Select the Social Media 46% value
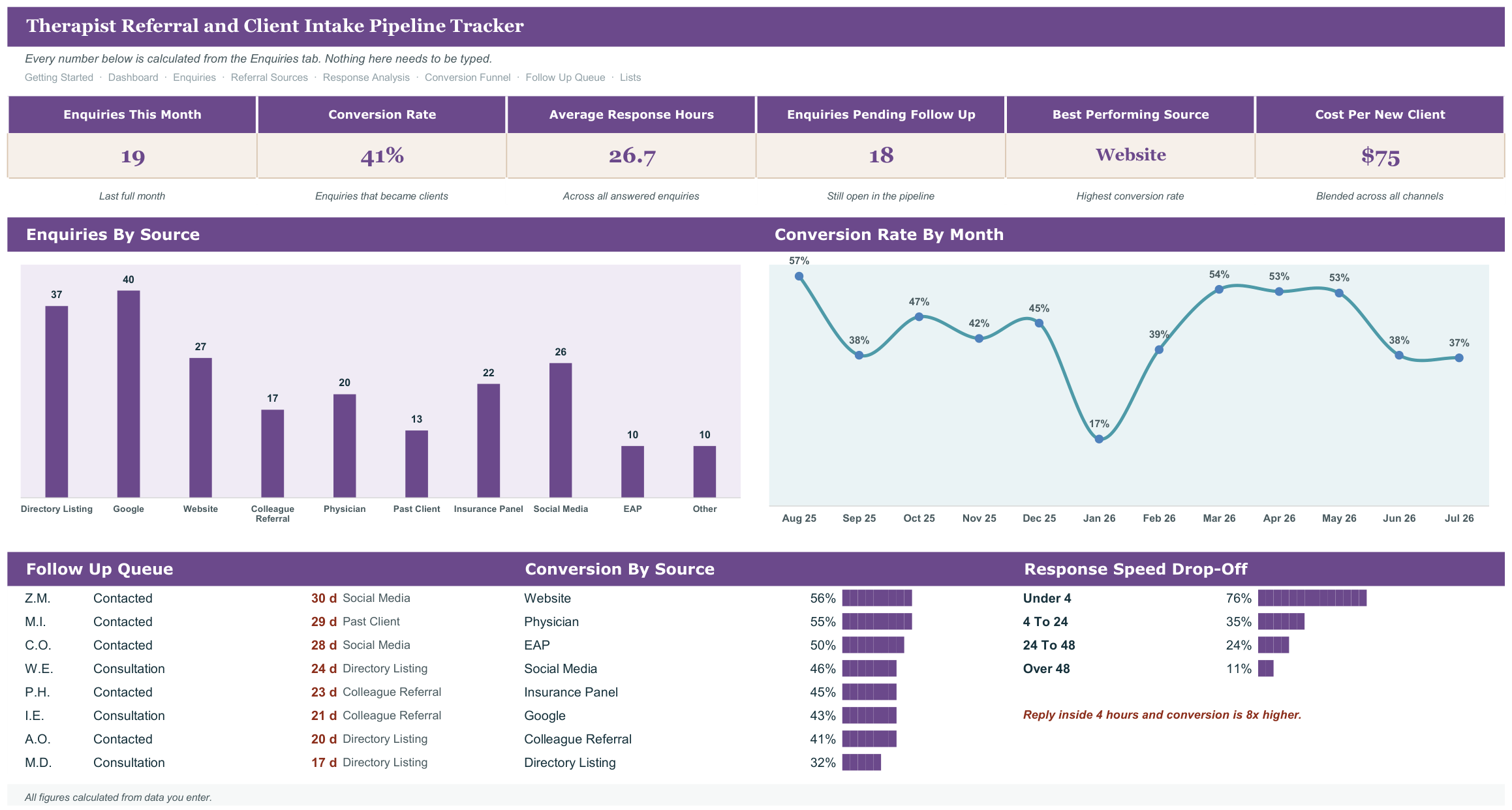Screen dimensions: 1512x810 click(x=823, y=669)
